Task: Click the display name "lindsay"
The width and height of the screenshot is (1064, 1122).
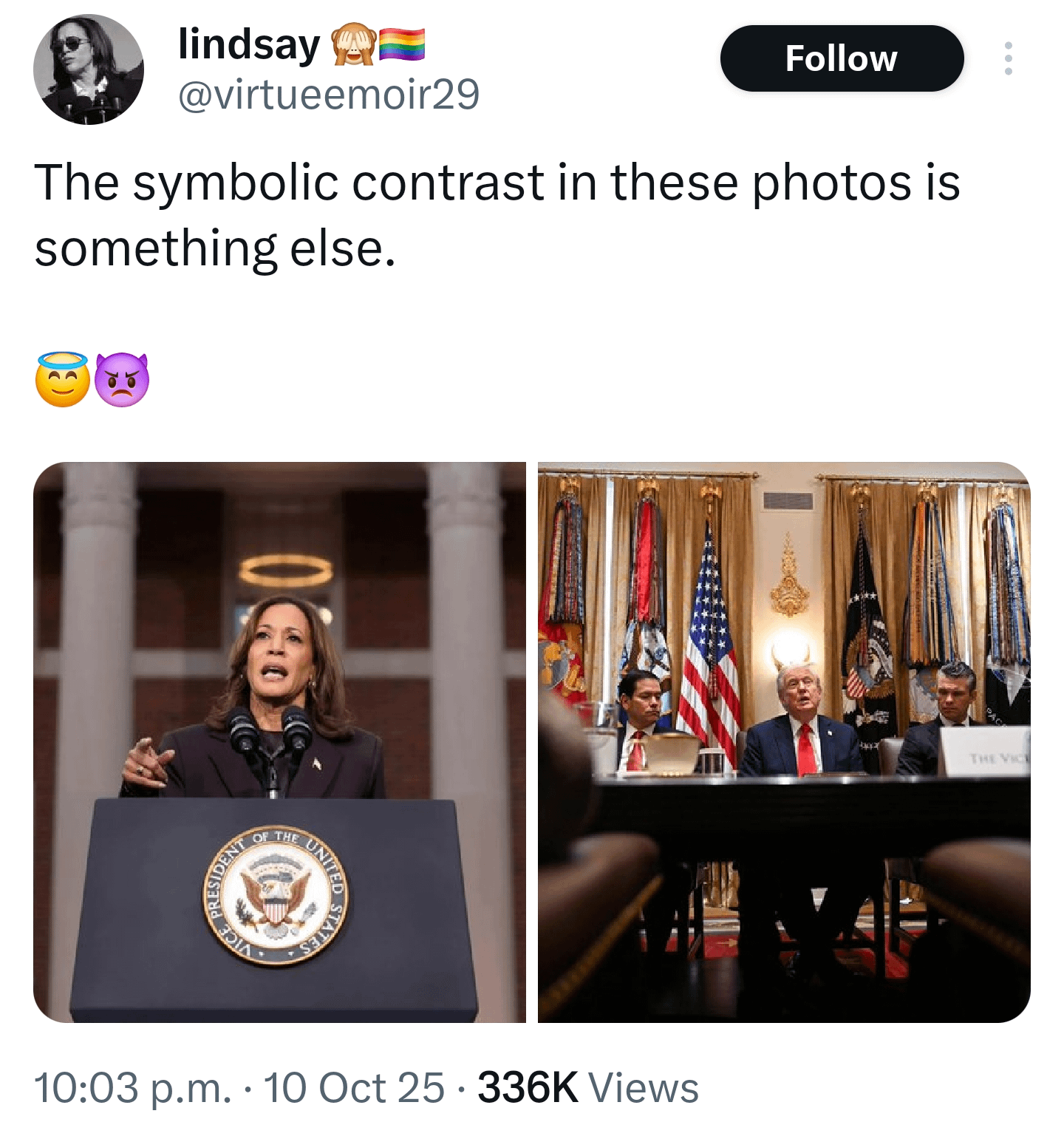Action: point(249,44)
